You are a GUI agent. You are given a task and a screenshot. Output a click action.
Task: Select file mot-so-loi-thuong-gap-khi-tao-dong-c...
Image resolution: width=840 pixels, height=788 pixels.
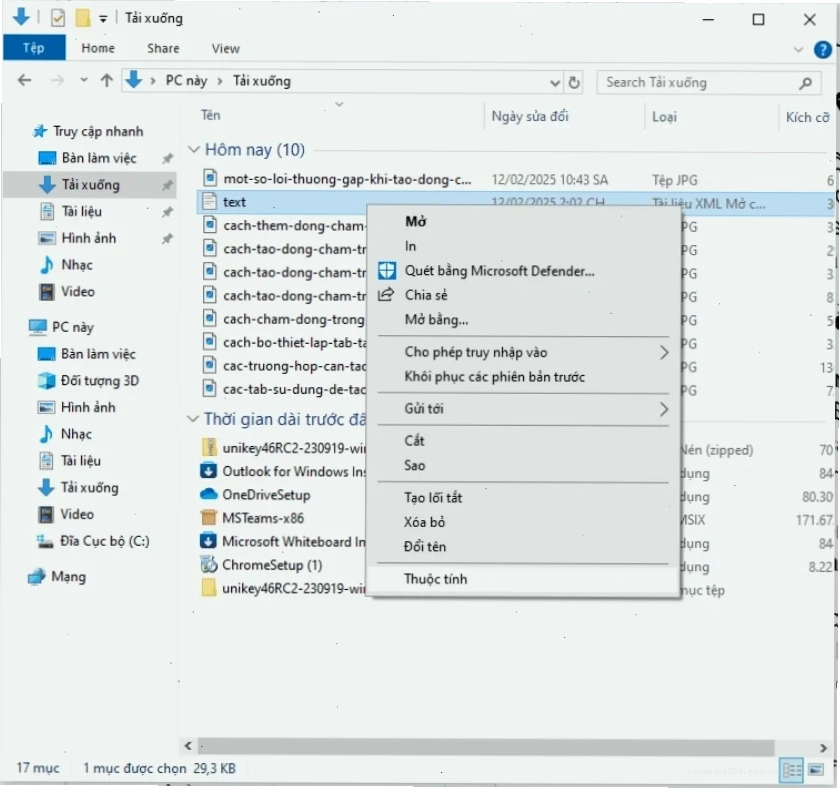tap(347, 179)
